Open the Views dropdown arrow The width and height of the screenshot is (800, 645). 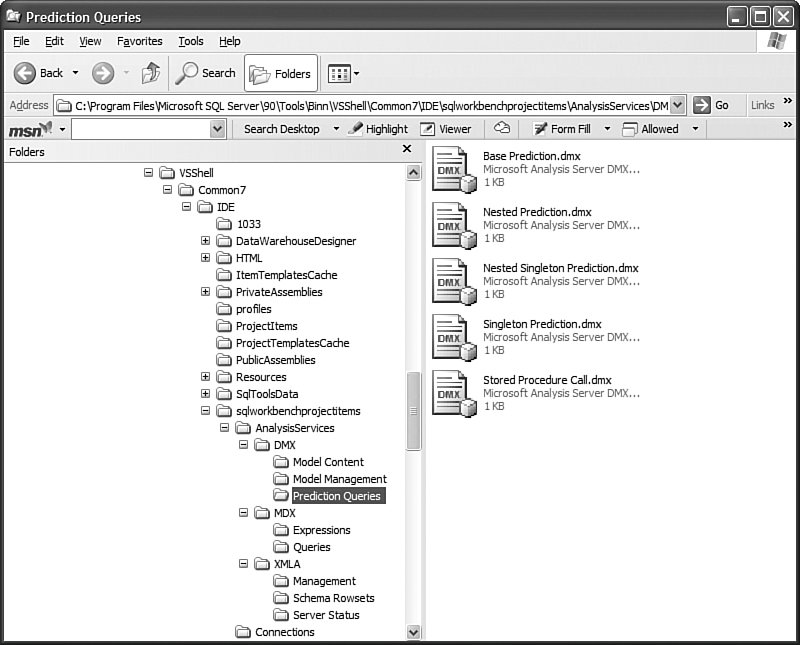click(x=357, y=74)
